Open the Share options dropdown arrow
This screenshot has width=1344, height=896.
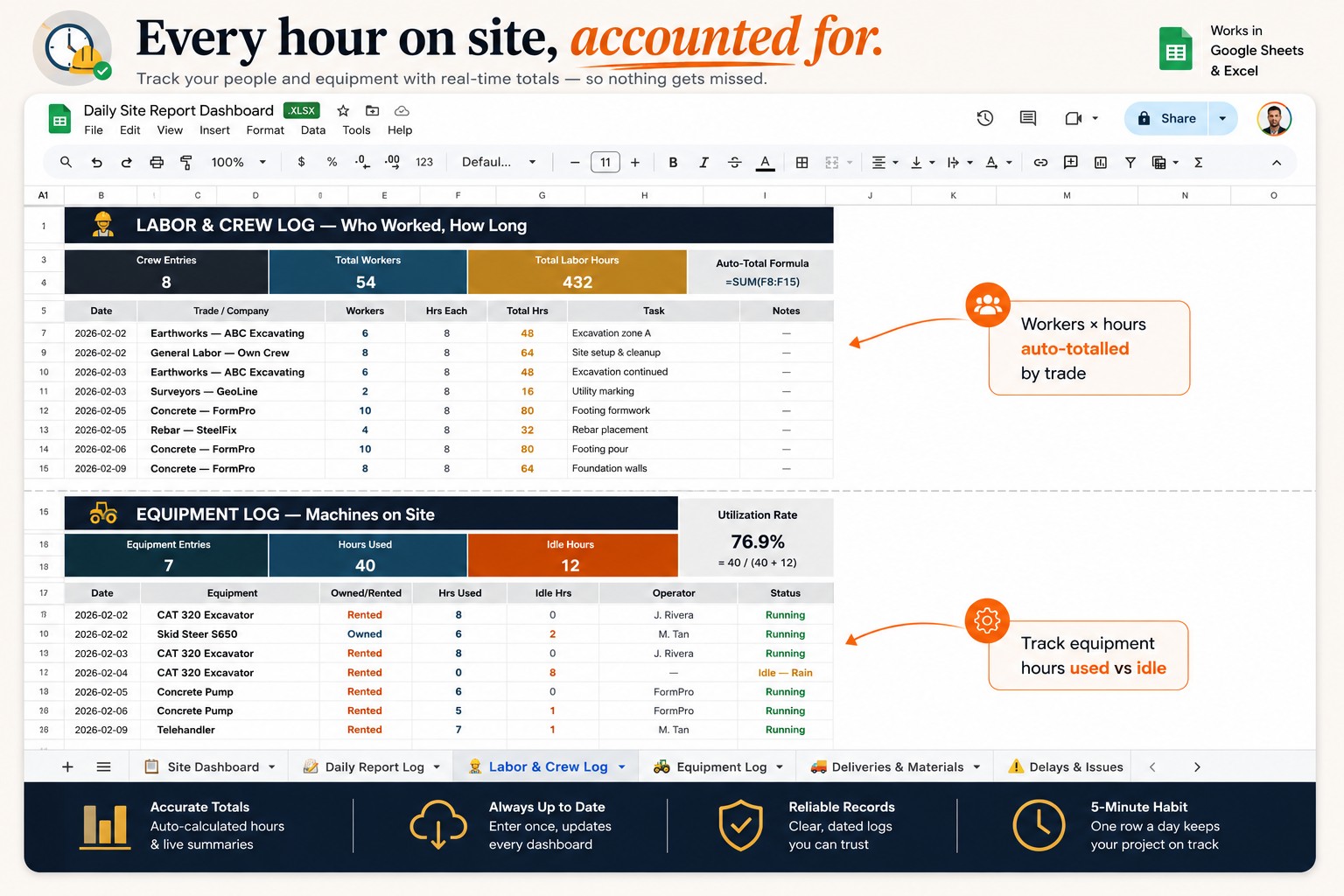tap(1222, 118)
